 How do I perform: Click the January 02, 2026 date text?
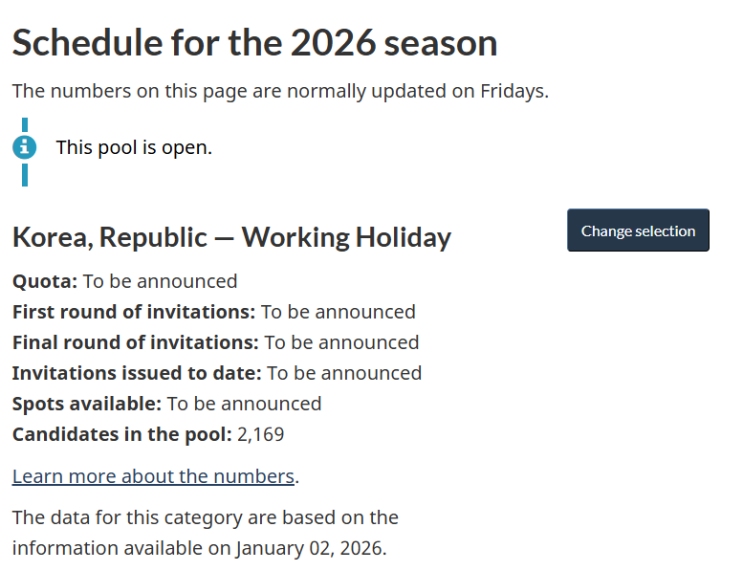tap(310, 549)
